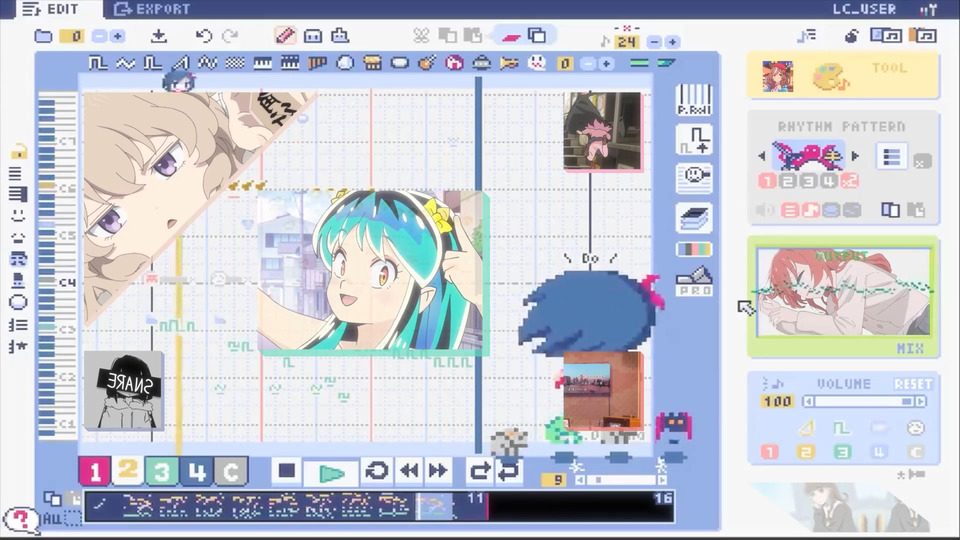
Task: Toggle rhythm pattern slot 3
Action: tap(809, 181)
